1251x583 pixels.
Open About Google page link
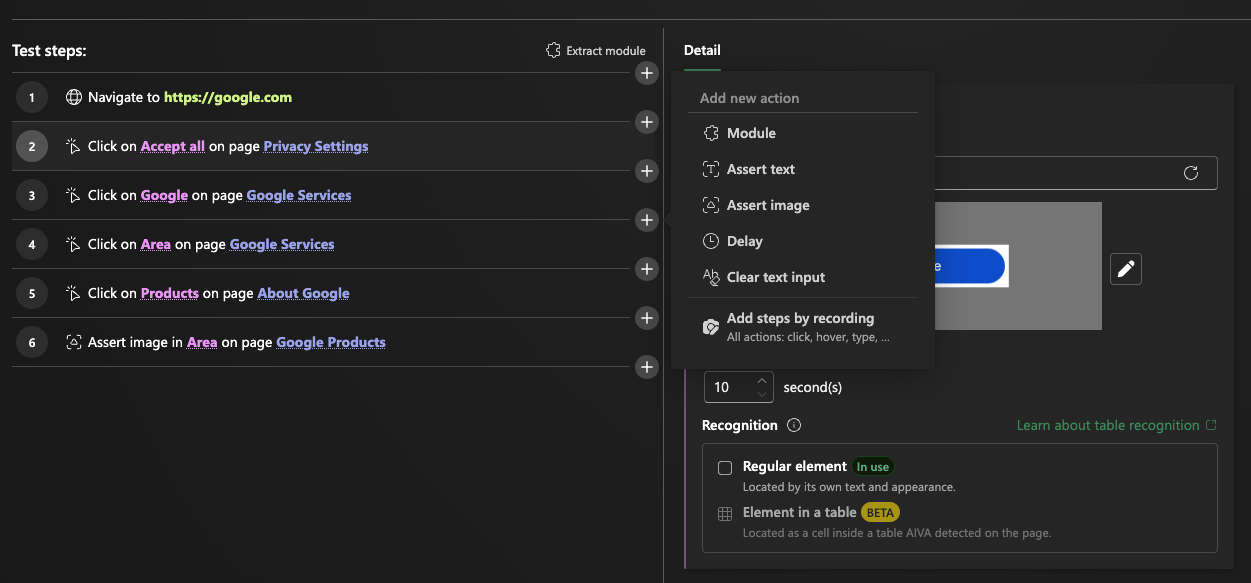304,293
